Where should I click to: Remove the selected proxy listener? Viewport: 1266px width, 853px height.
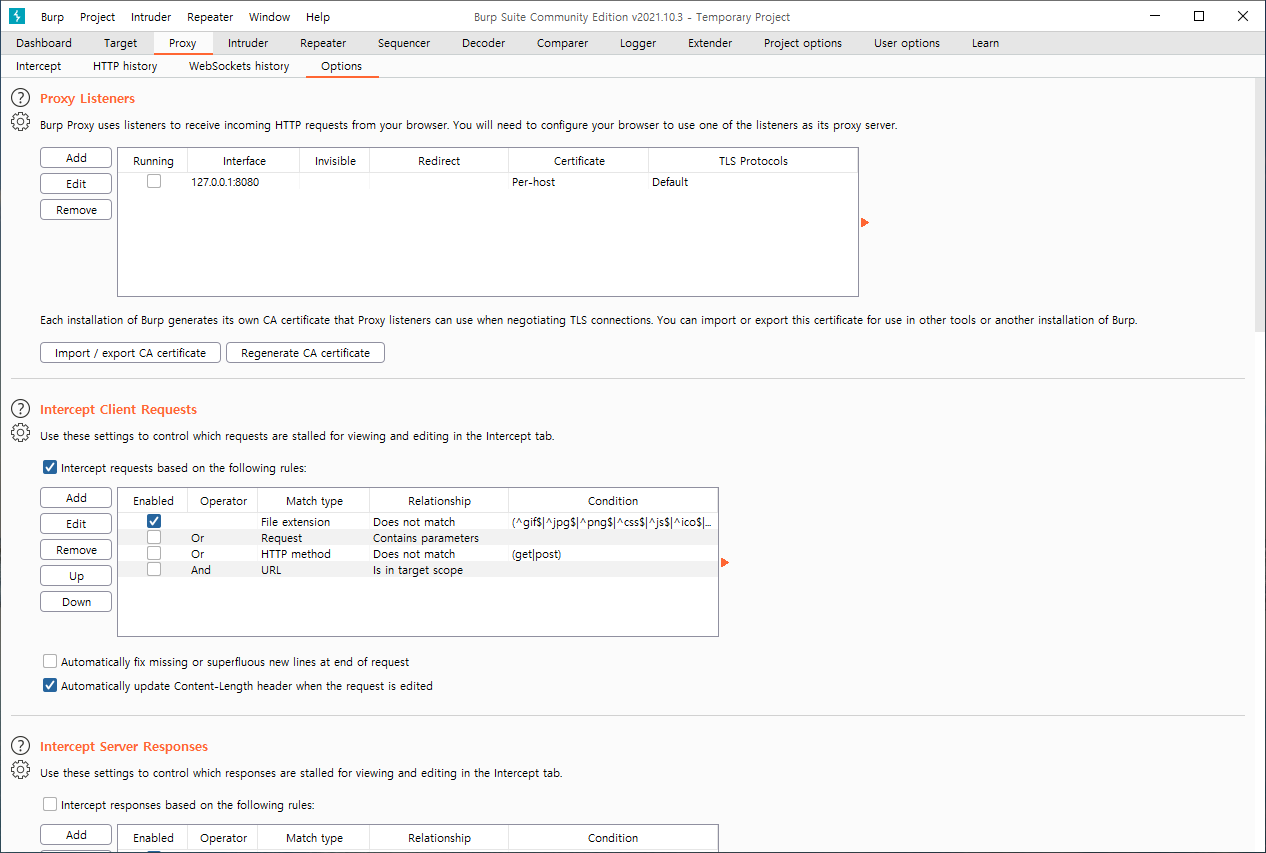tap(76, 210)
